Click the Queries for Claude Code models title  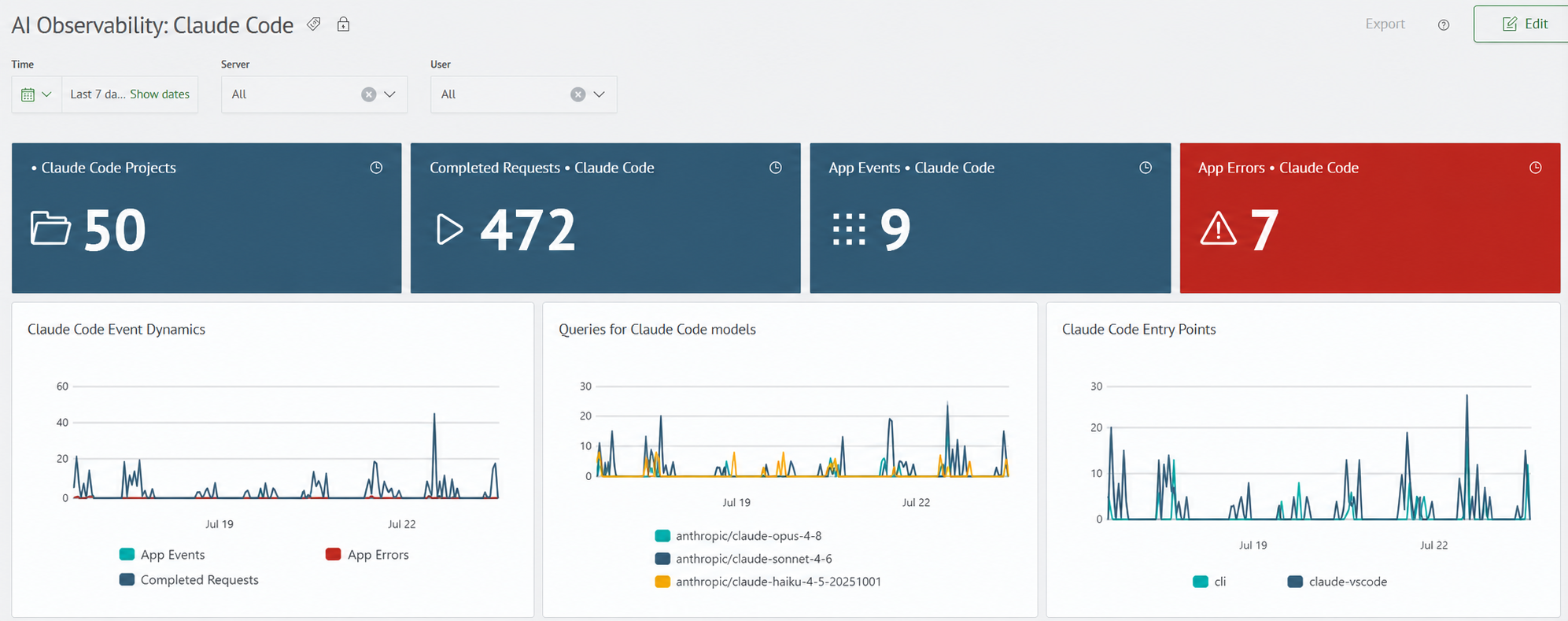tap(657, 329)
